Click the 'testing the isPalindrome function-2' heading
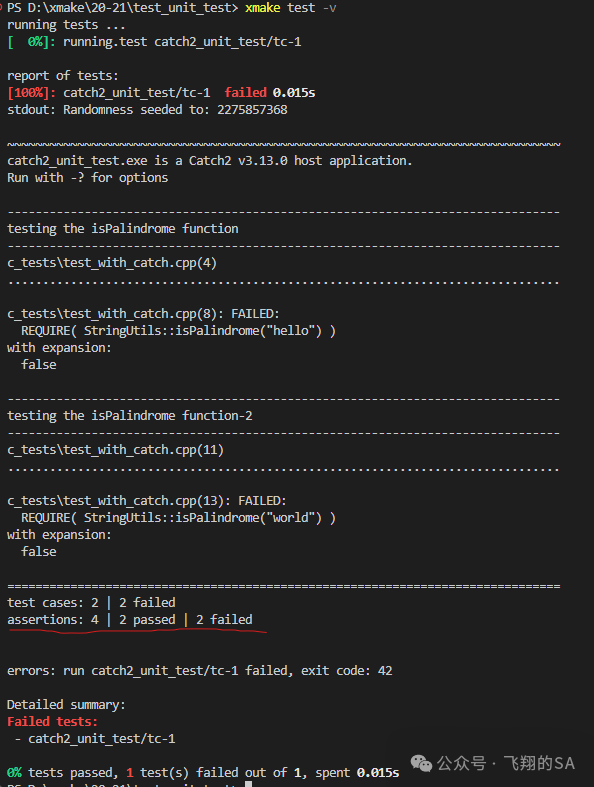 (x=130, y=416)
